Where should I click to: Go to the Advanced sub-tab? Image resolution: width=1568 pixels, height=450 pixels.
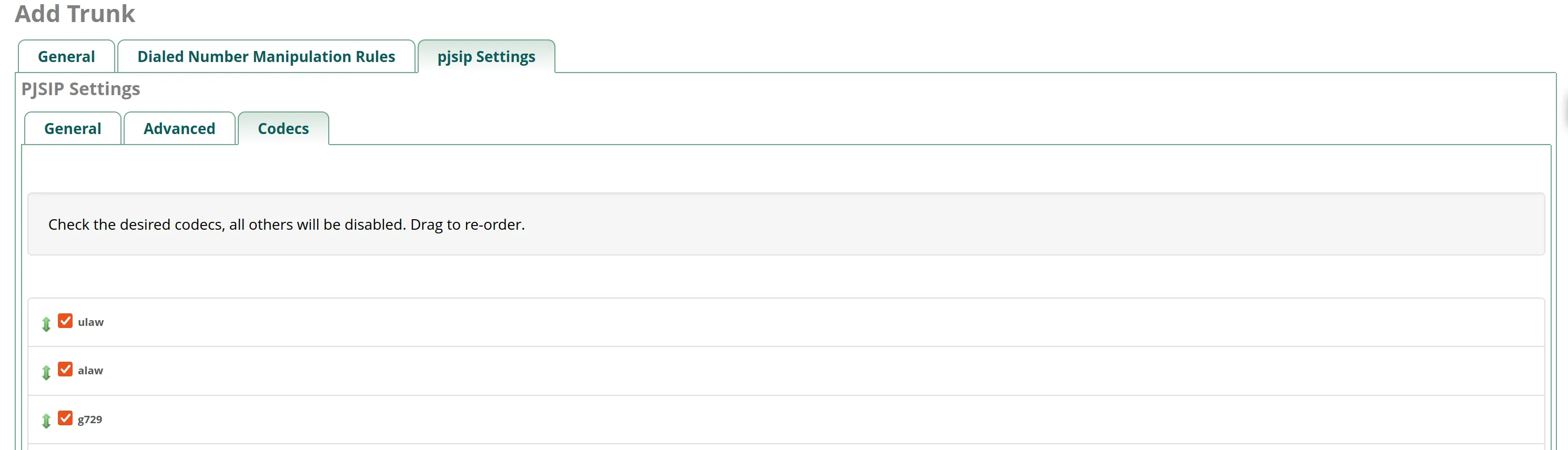(x=179, y=128)
